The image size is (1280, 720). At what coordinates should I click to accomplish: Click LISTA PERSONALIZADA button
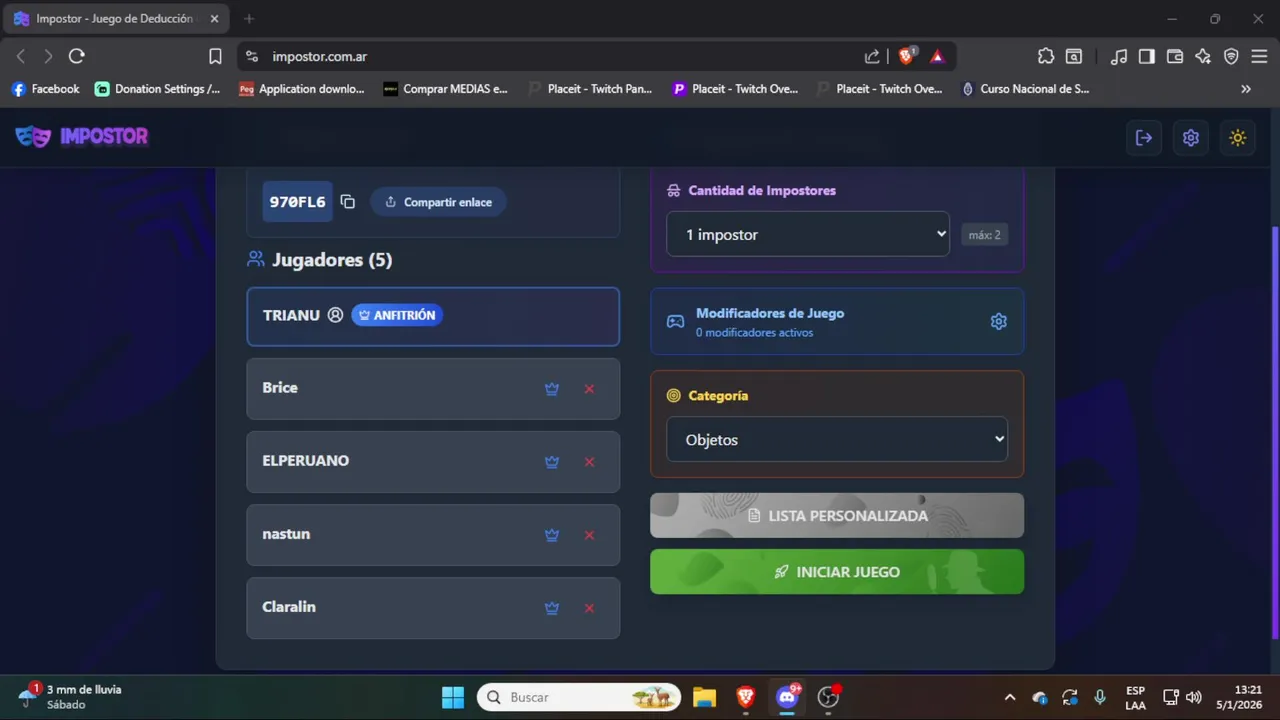point(837,516)
